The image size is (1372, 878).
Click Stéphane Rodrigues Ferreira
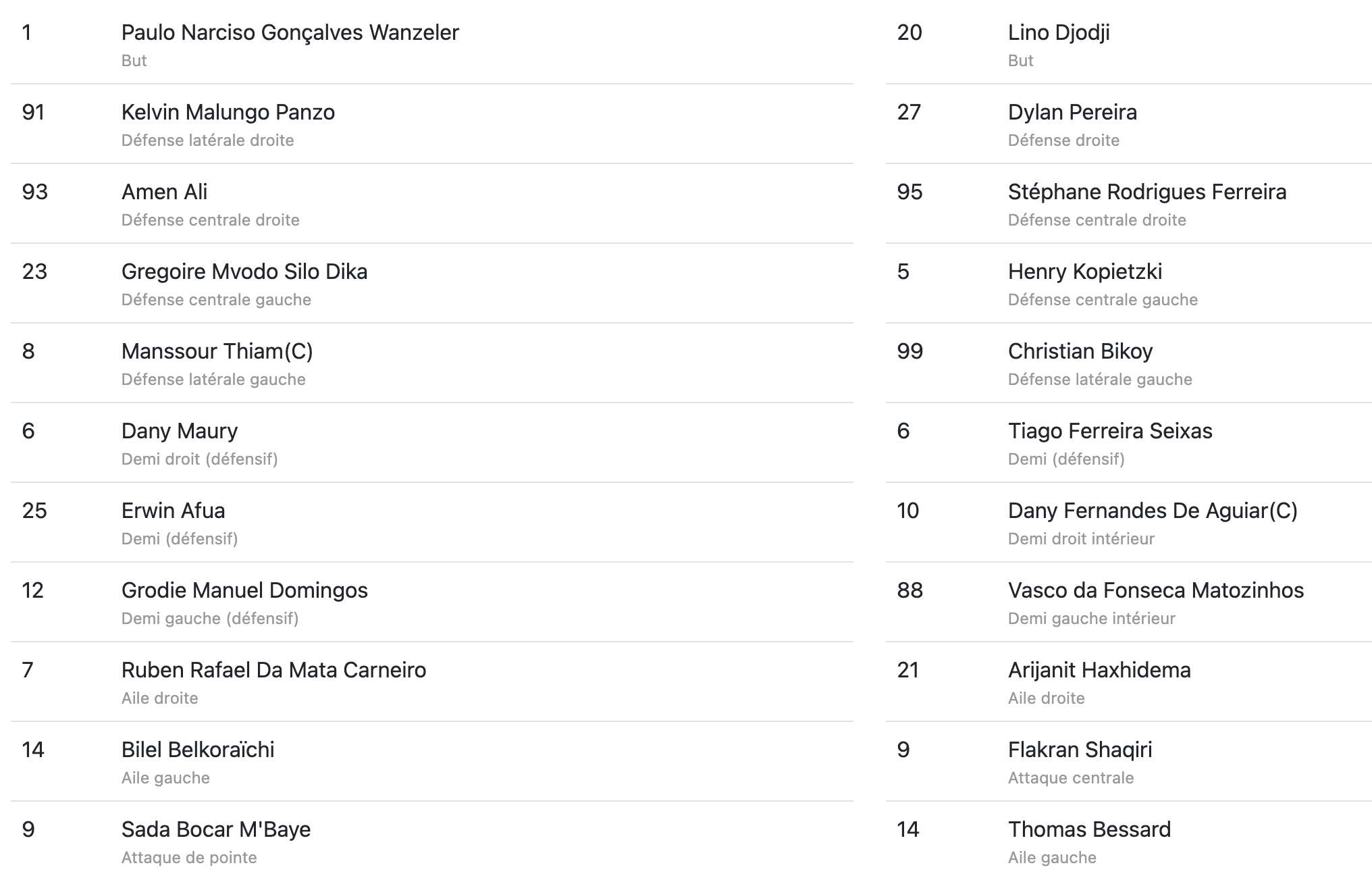coord(1129,204)
